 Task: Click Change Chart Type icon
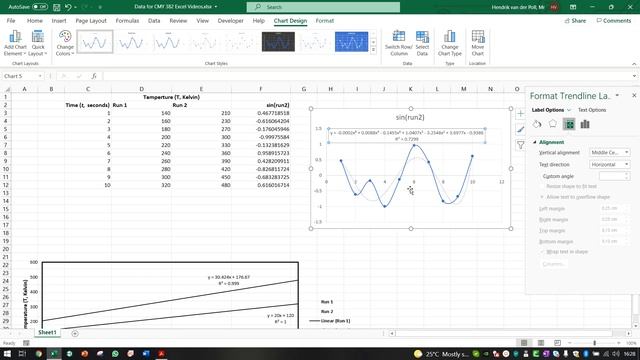point(449,43)
